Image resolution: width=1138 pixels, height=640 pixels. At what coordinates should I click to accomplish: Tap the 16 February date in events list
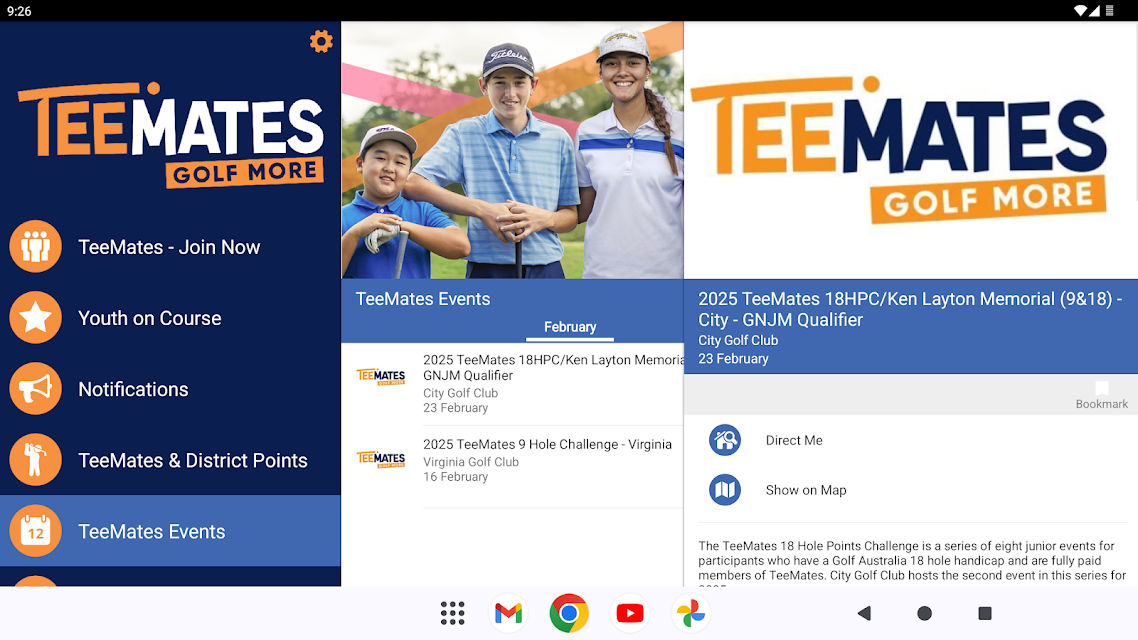click(x=455, y=477)
